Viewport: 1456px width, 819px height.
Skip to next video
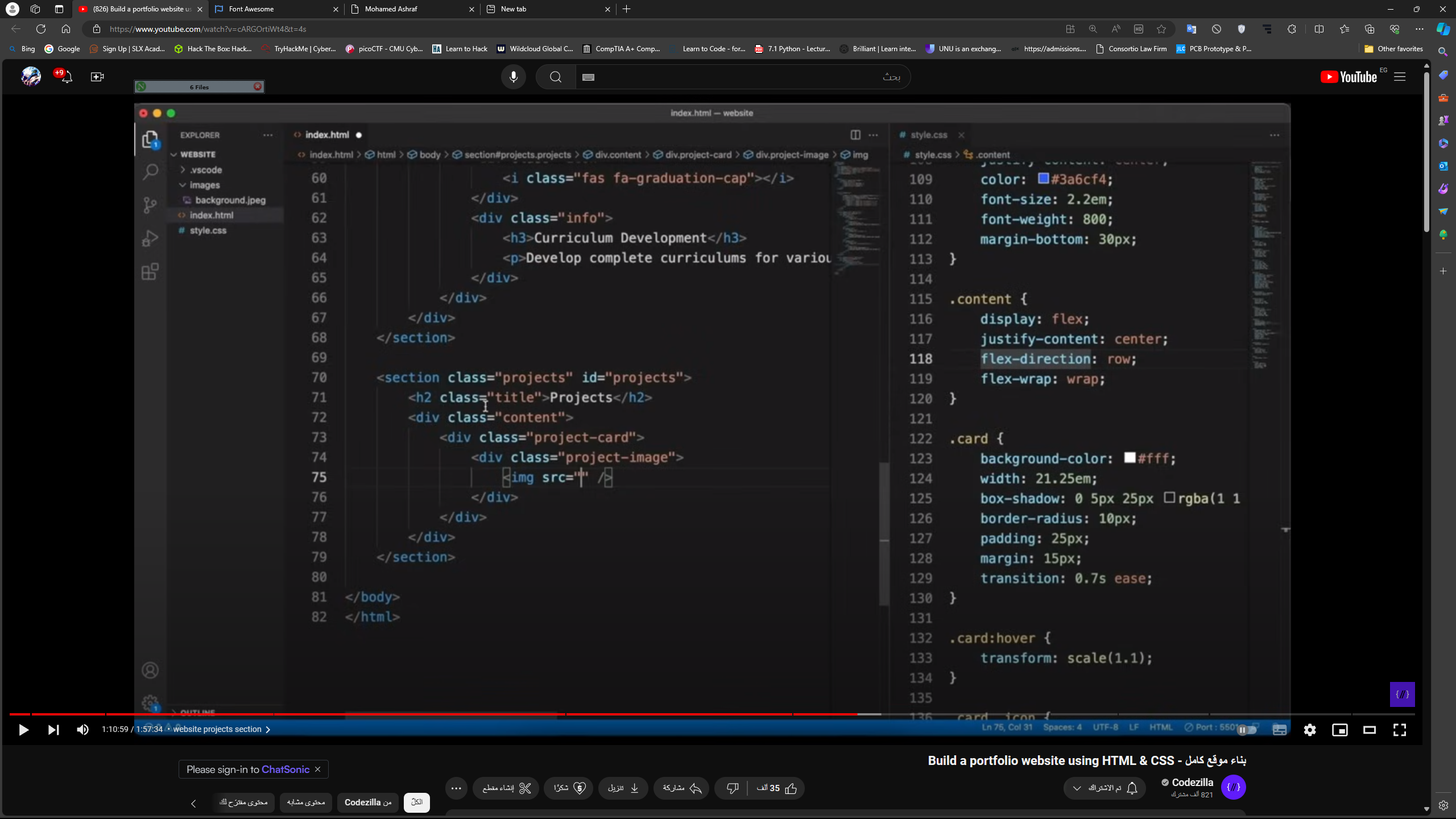(53, 730)
